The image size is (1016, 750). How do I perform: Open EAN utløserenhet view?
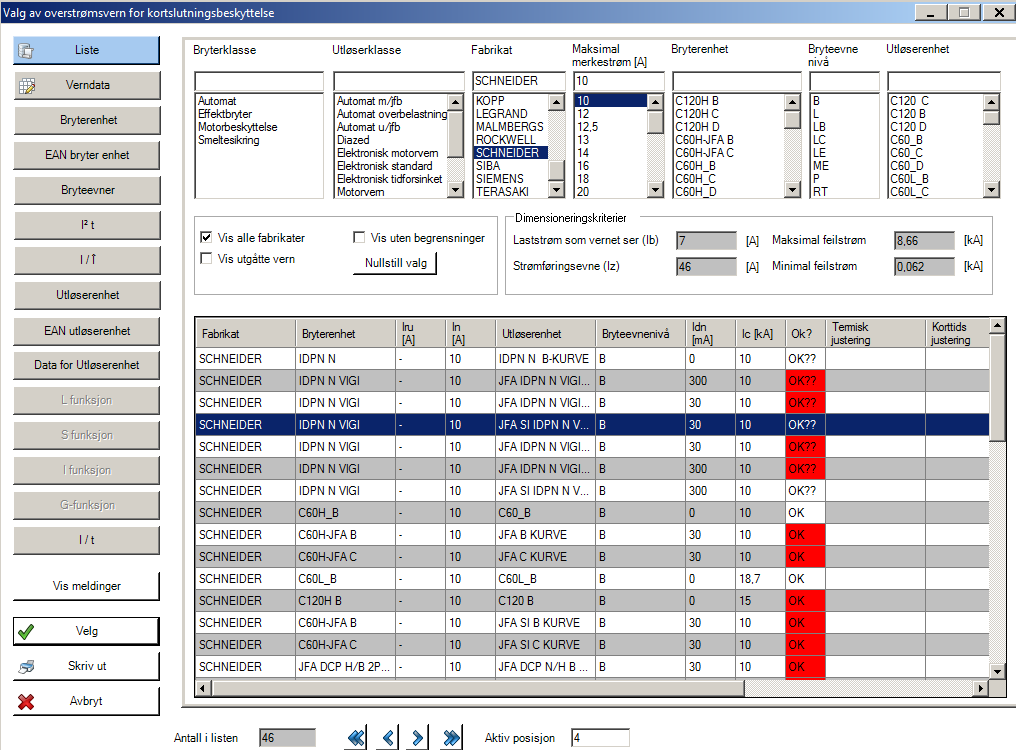tap(87, 331)
